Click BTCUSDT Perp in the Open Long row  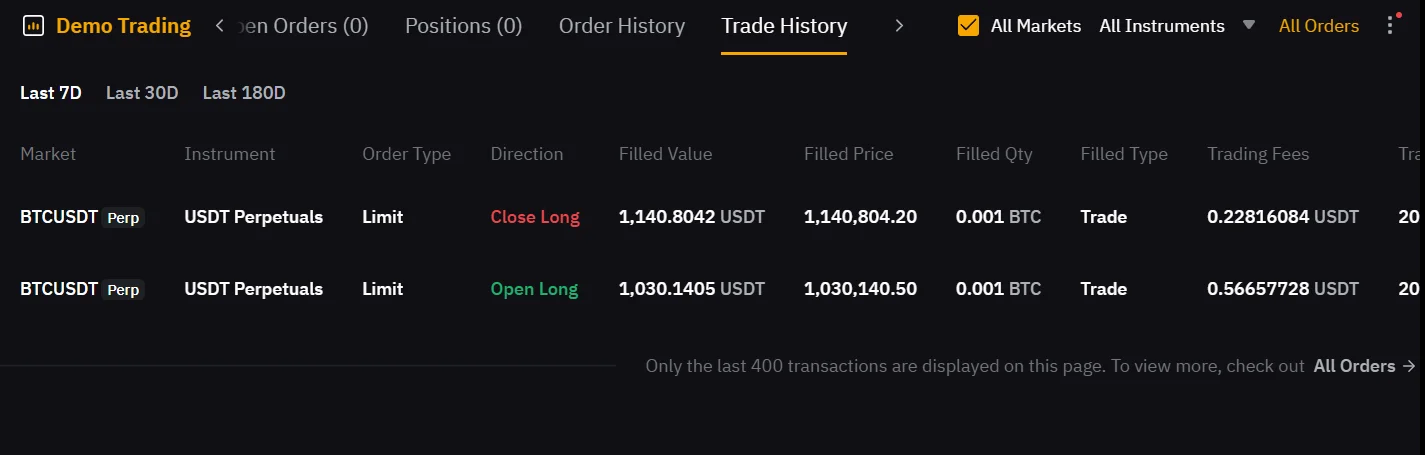coord(82,289)
